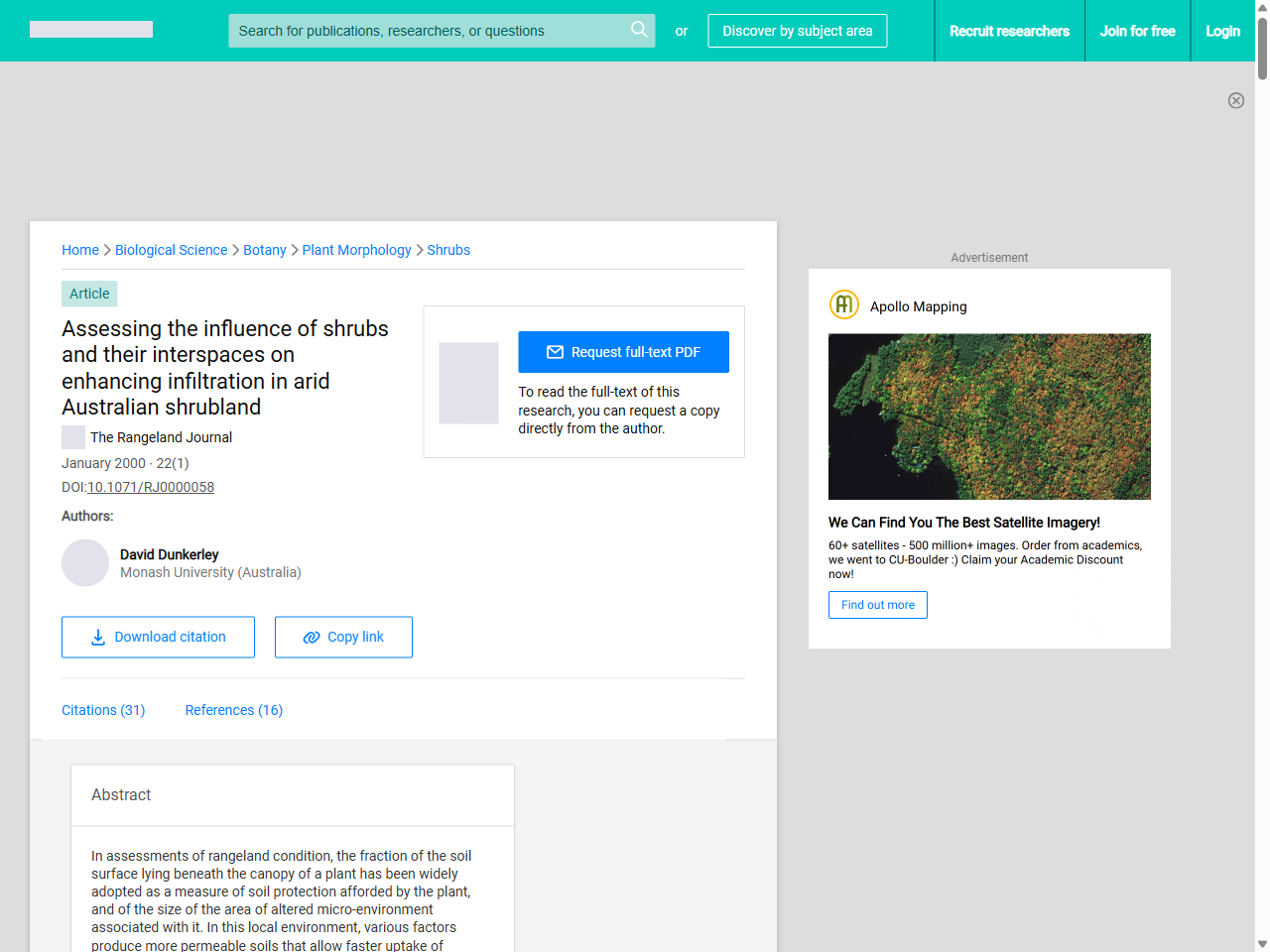Click David Dunkerley's avatar circle
The image size is (1270, 952).
coord(85,562)
